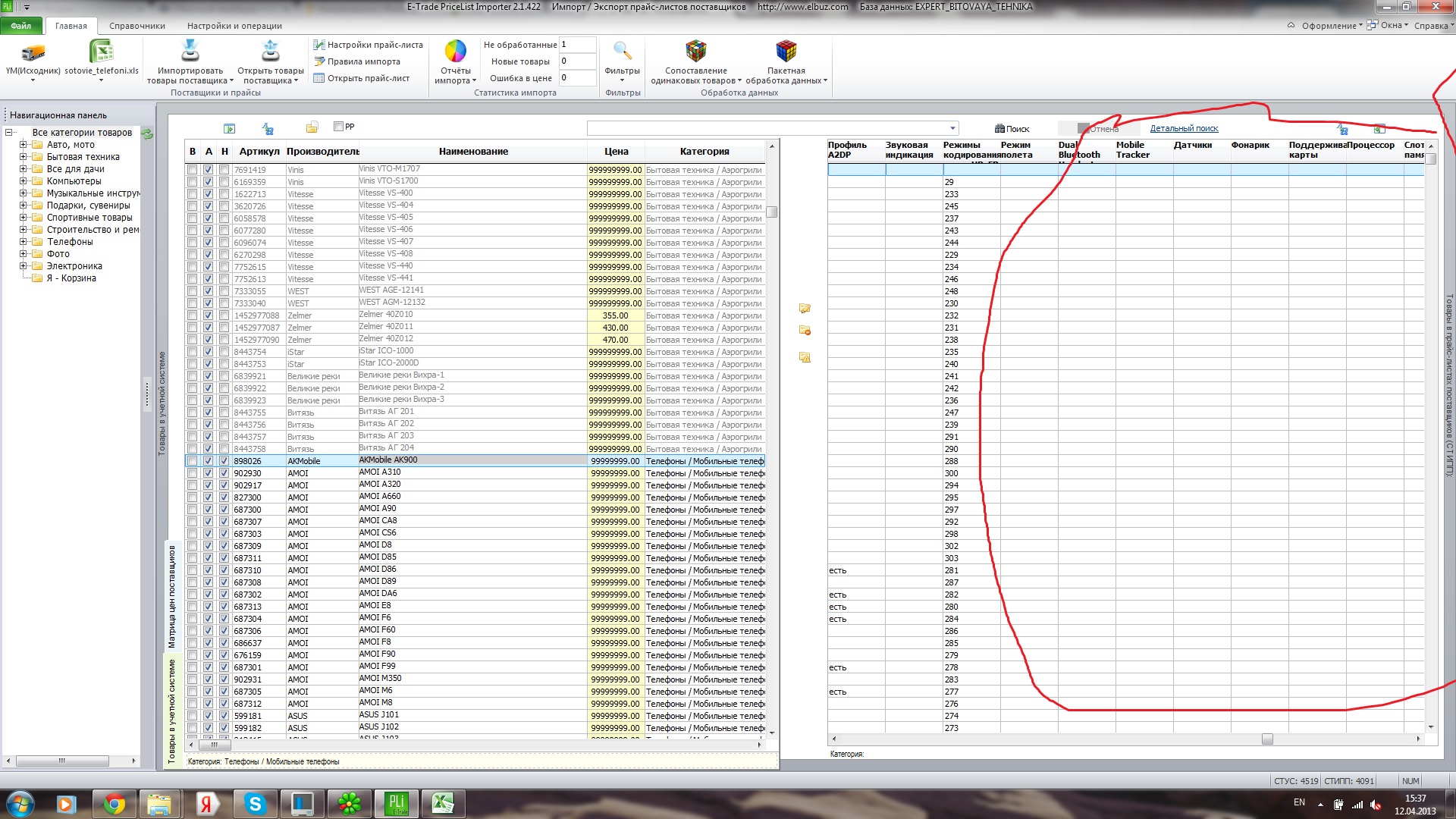
Task: Open the Матрица цен поставщиков side tab
Action: [171, 597]
